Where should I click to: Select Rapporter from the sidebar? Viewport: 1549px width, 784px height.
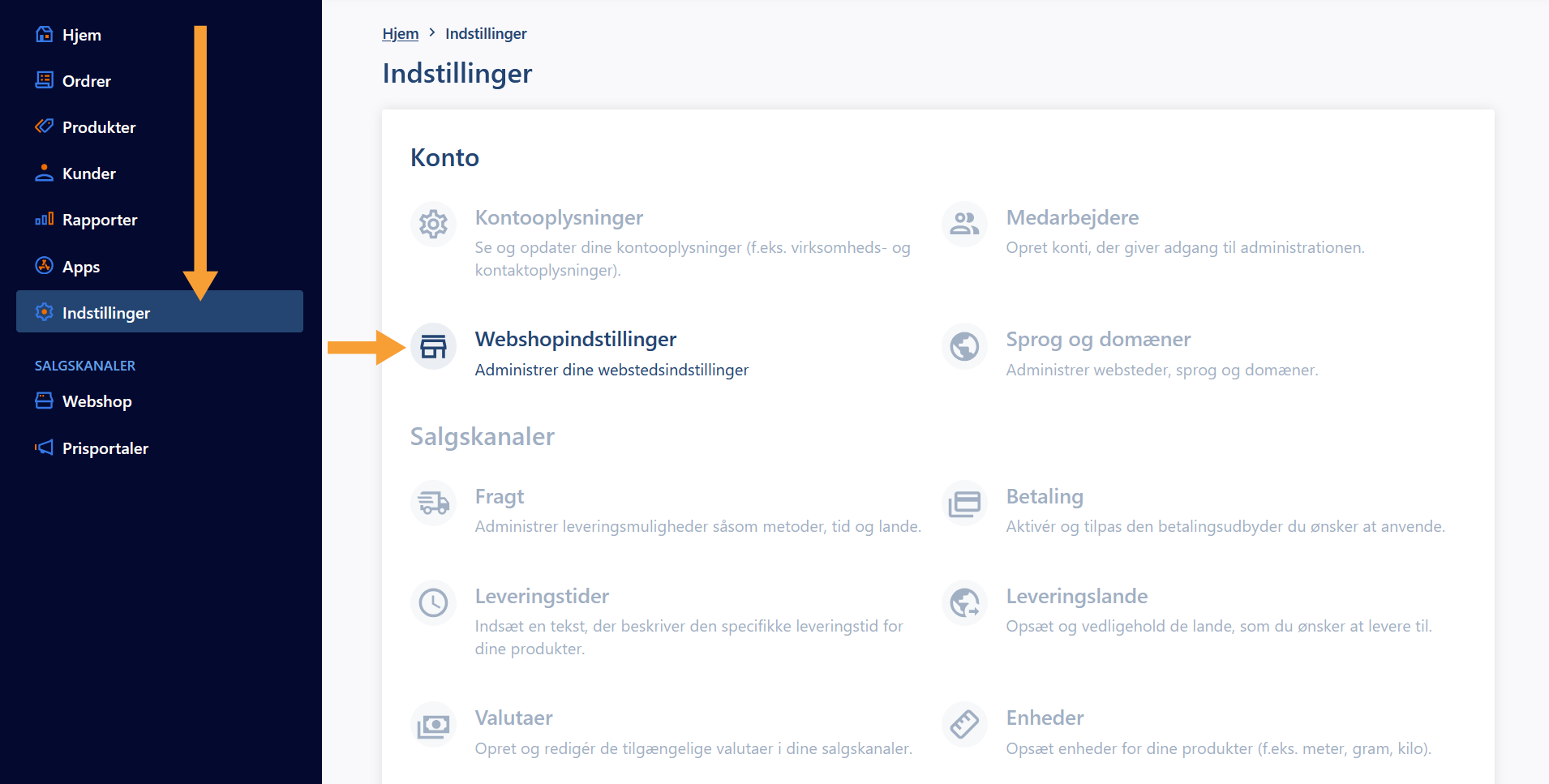click(x=99, y=220)
